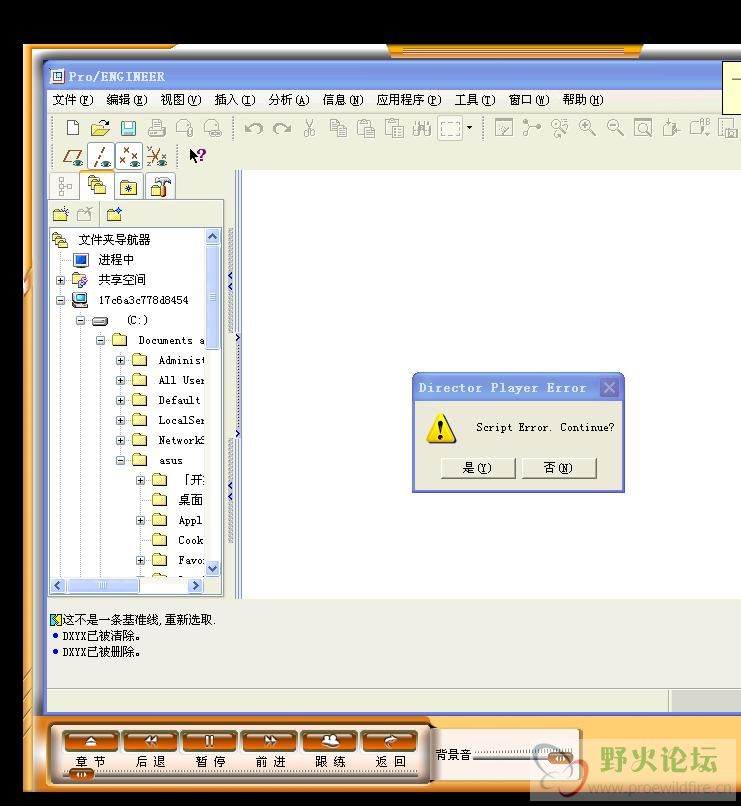This screenshot has width=741, height=806.
Task: Open the 文件(F) menu
Action: tap(73, 100)
